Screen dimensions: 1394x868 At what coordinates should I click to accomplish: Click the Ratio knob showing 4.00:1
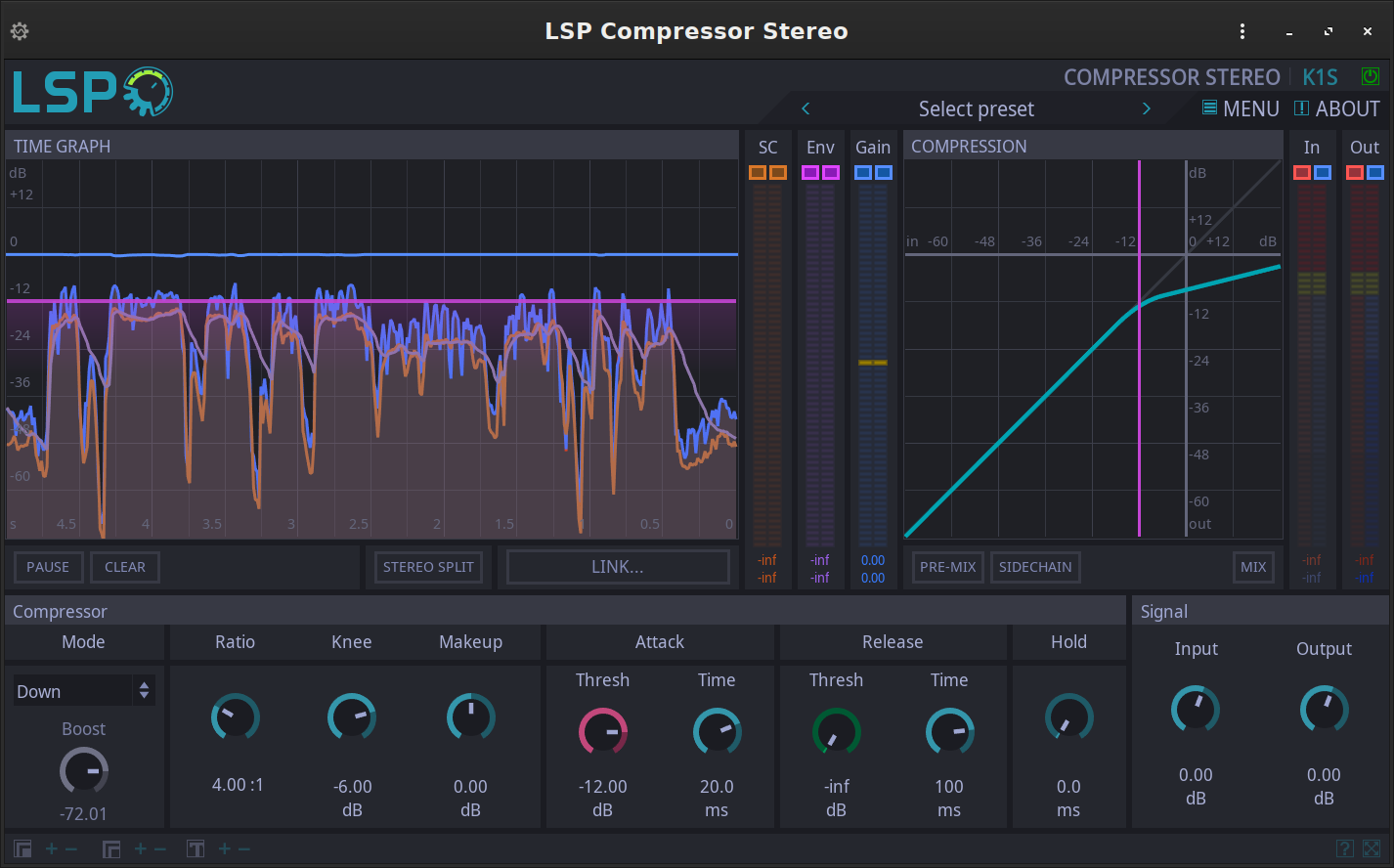pos(236,717)
